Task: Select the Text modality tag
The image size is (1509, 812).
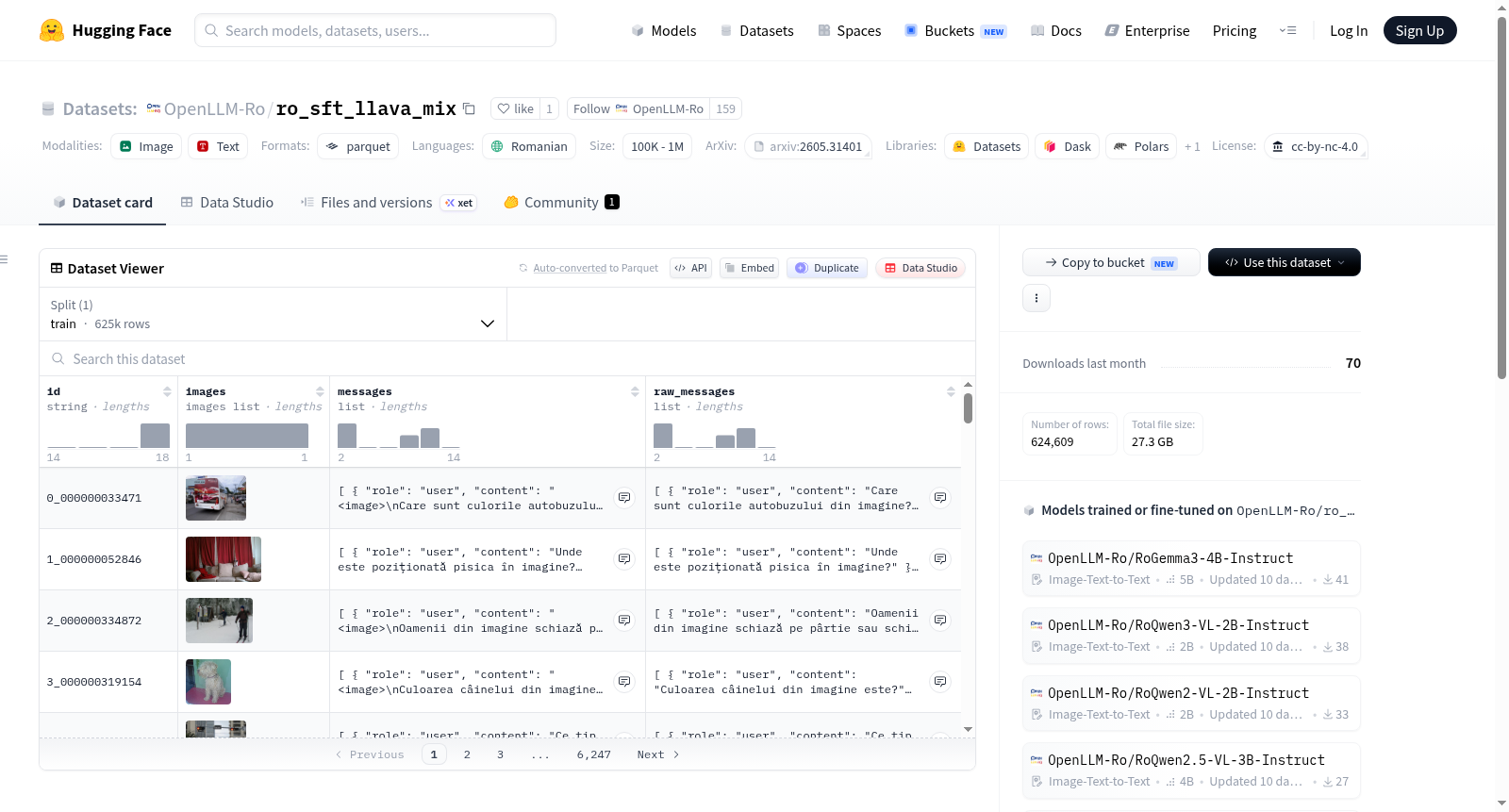Action: [x=218, y=146]
